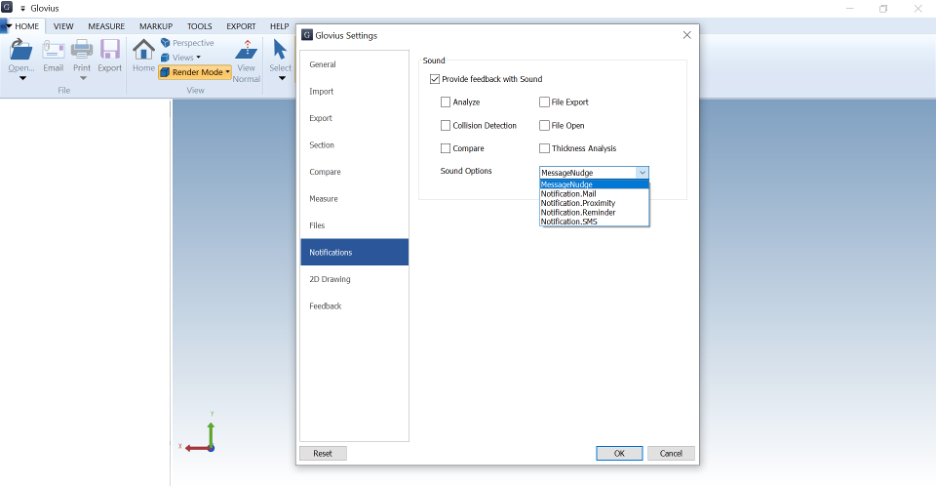Expand the Render Mode dropdown
This screenshot has height=486, width=936.
(x=227, y=72)
